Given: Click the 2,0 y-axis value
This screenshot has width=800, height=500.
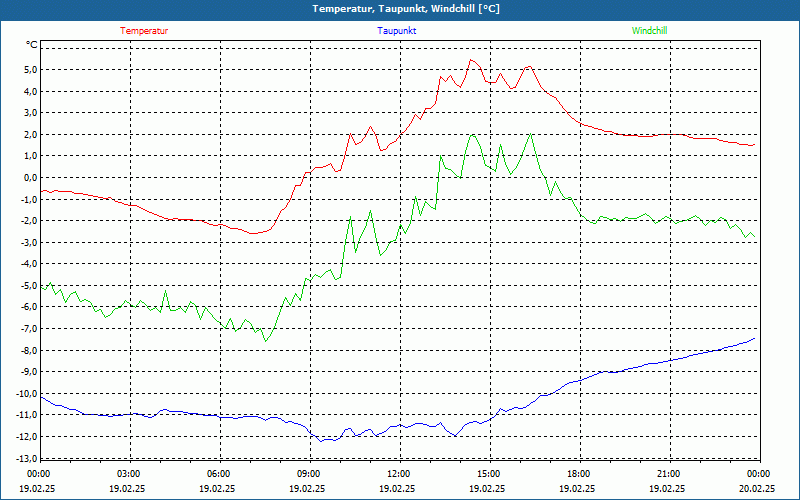Looking at the screenshot, I should pos(30,134).
